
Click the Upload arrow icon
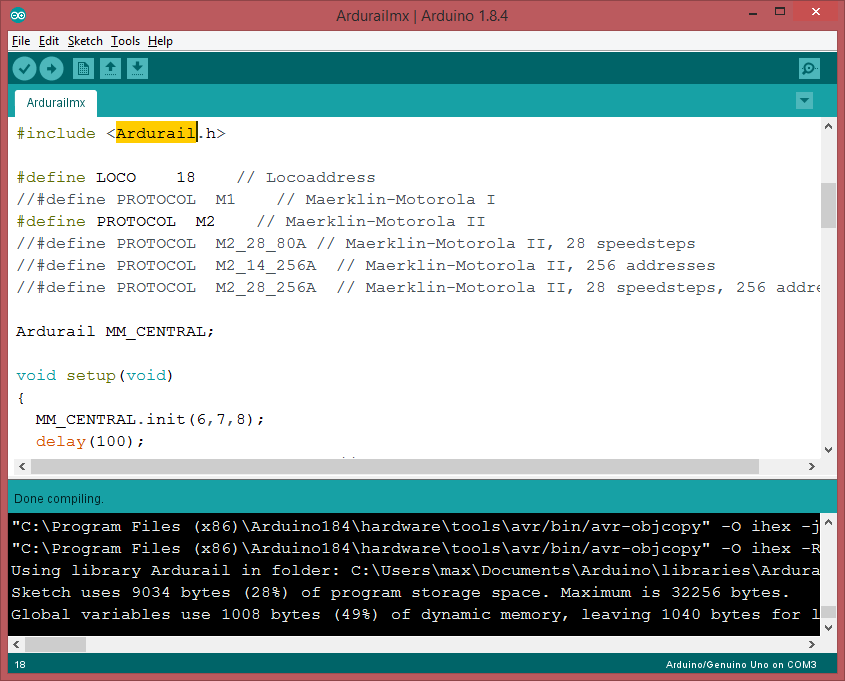[51, 68]
